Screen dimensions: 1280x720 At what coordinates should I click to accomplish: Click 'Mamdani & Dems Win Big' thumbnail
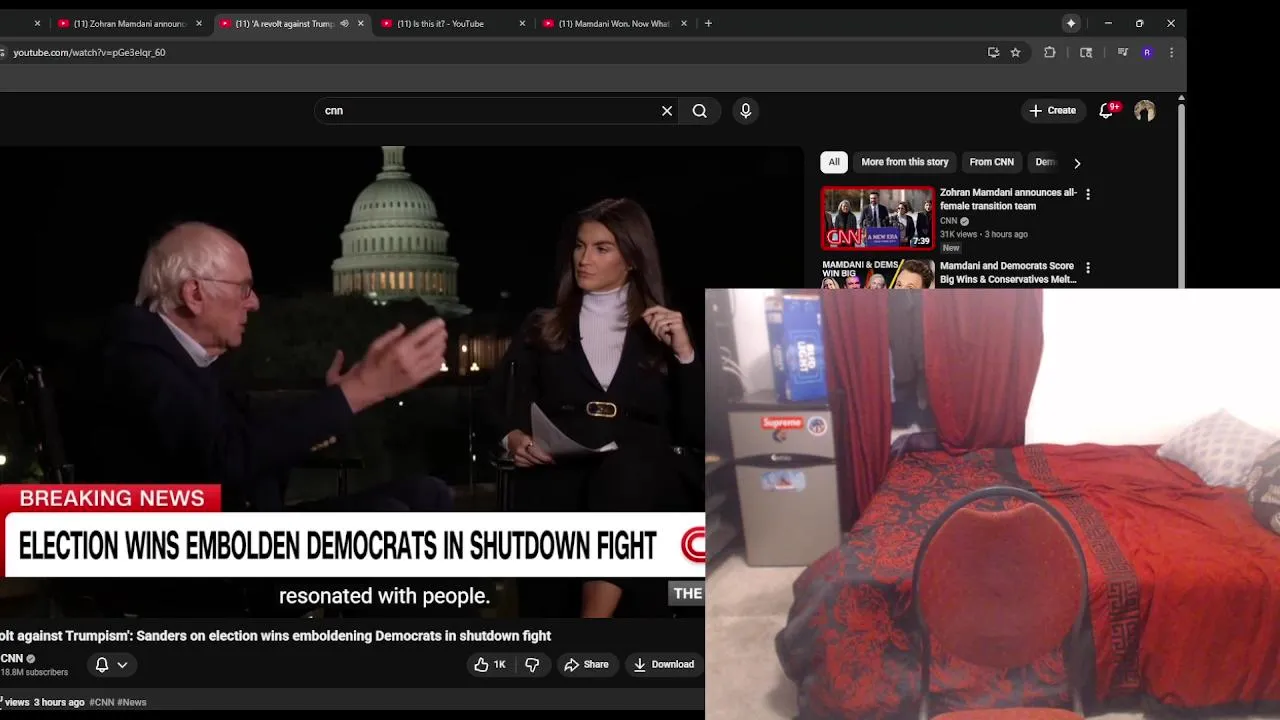tap(877, 274)
